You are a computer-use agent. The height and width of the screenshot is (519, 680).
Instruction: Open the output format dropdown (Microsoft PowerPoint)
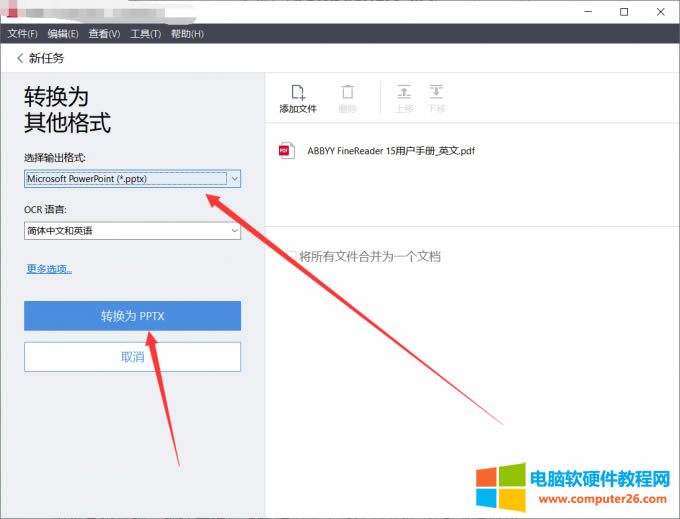132,178
